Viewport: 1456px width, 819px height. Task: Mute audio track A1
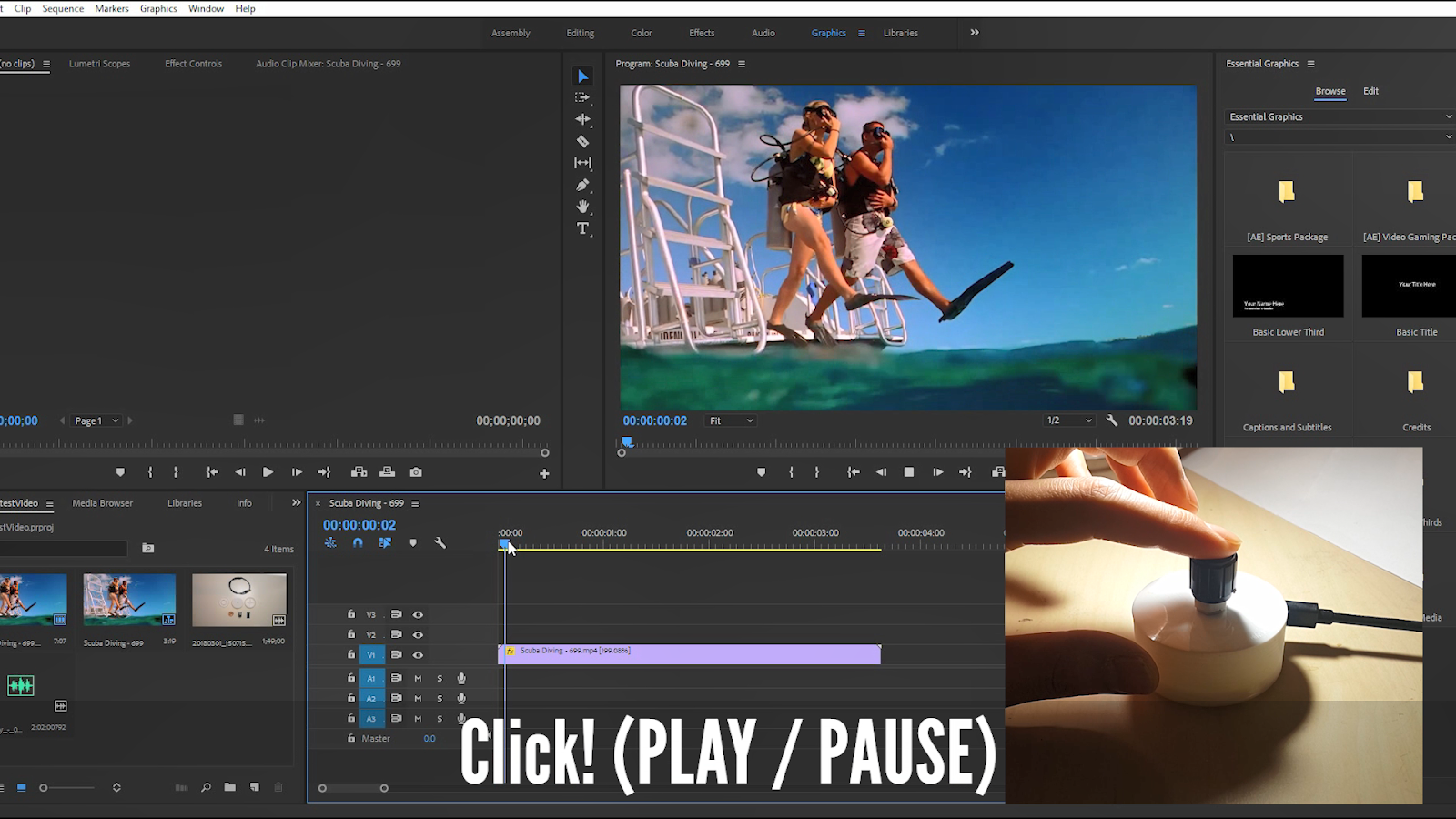(418, 678)
